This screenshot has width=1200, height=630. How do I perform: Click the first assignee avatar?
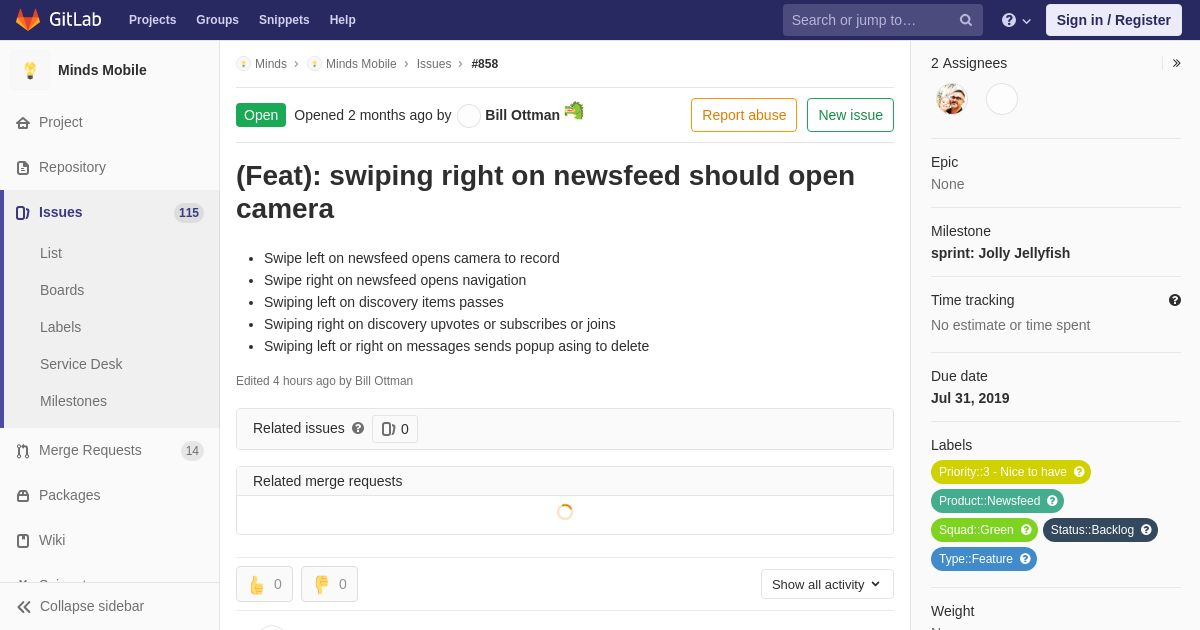coord(952,99)
